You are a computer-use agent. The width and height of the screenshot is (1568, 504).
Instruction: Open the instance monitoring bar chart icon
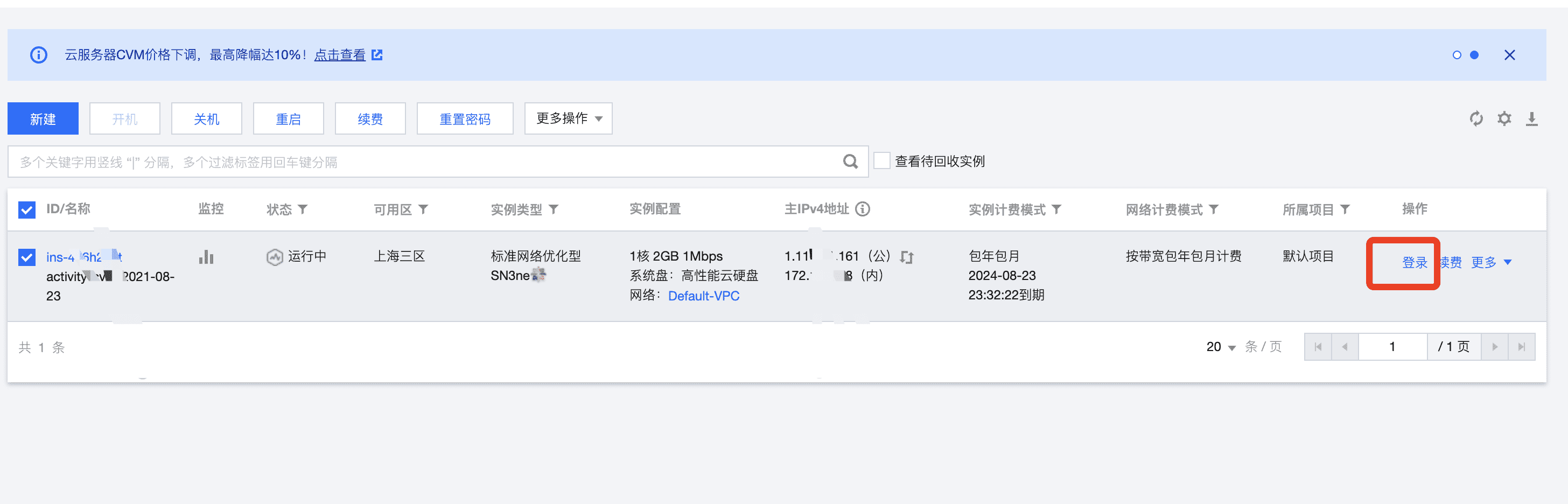tap(206, 257)
